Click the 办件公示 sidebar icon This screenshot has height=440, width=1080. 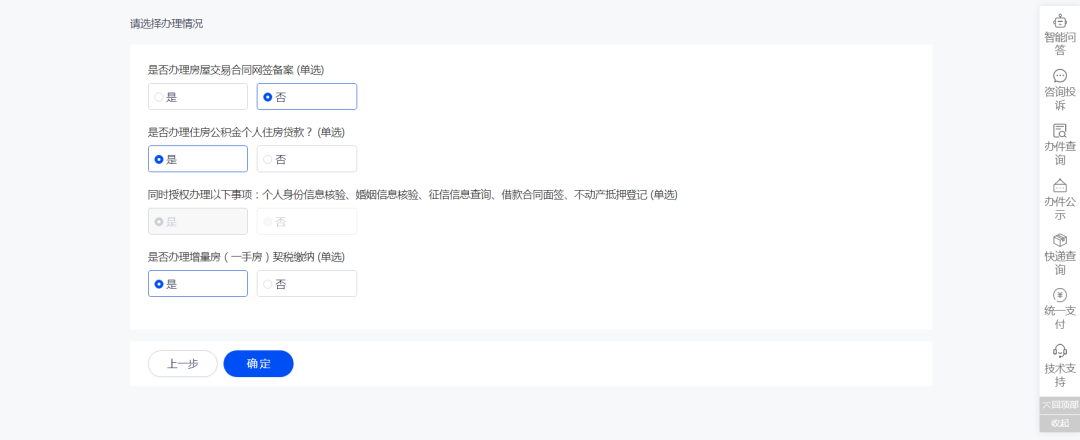pos(1060,185)
